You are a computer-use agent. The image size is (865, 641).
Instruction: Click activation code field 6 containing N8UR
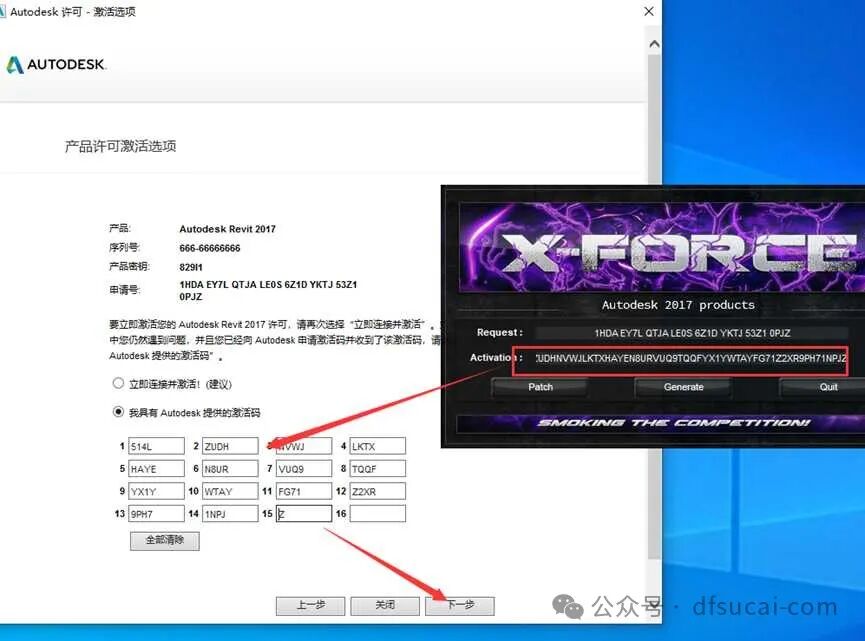(x=230, y=468)
